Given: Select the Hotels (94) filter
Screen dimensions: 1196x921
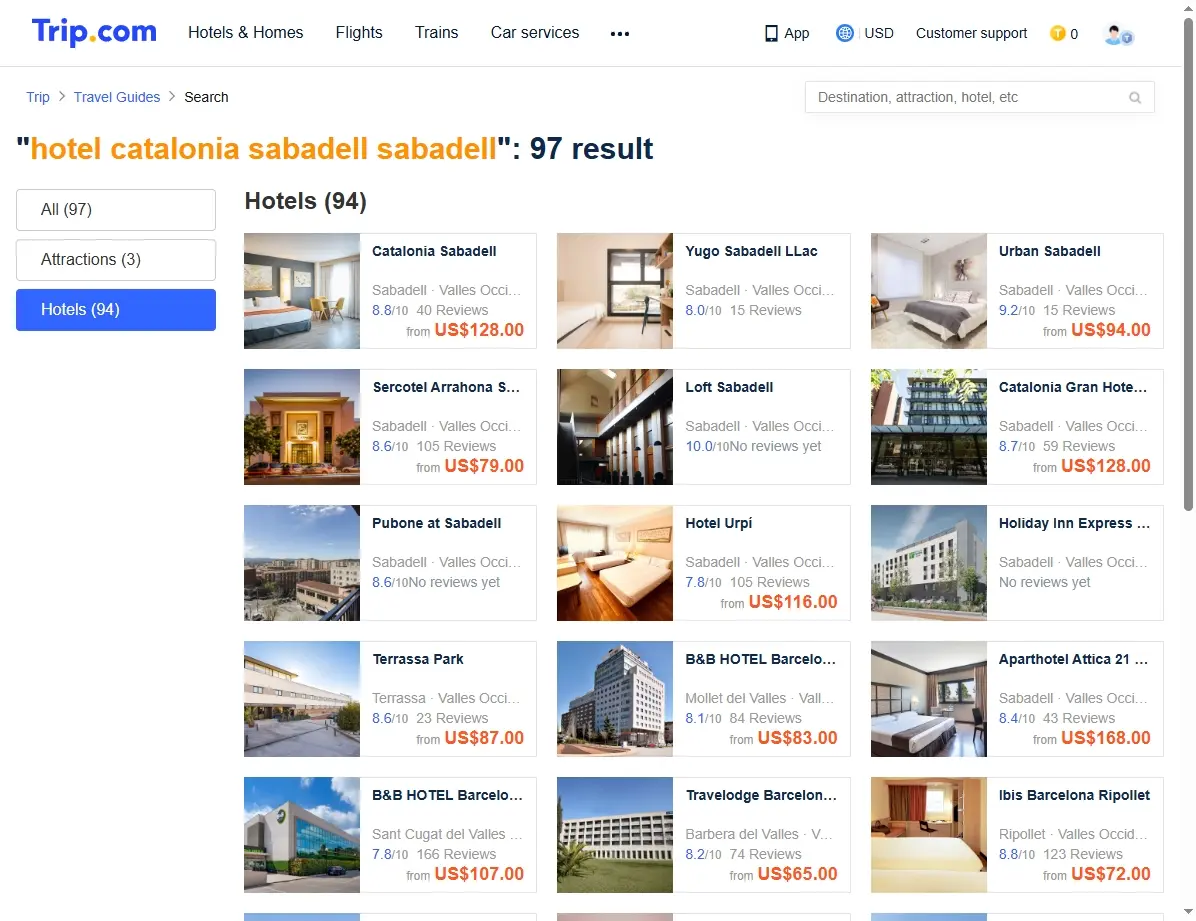Looking at the screenshot, I should pyautogui.click(x=116, y=310).
